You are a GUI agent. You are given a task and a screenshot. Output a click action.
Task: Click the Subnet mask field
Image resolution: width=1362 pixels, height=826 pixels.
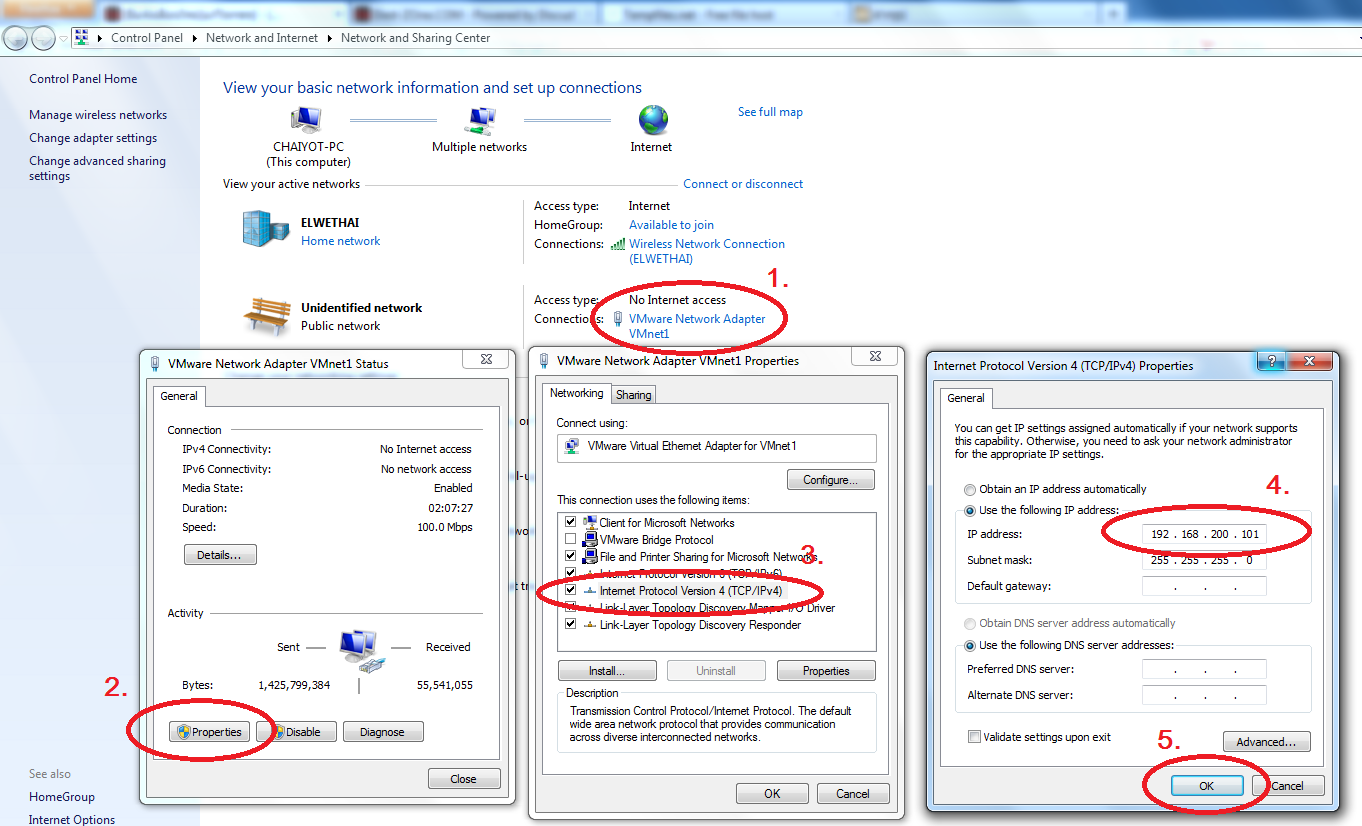[x=1204, y=560]
